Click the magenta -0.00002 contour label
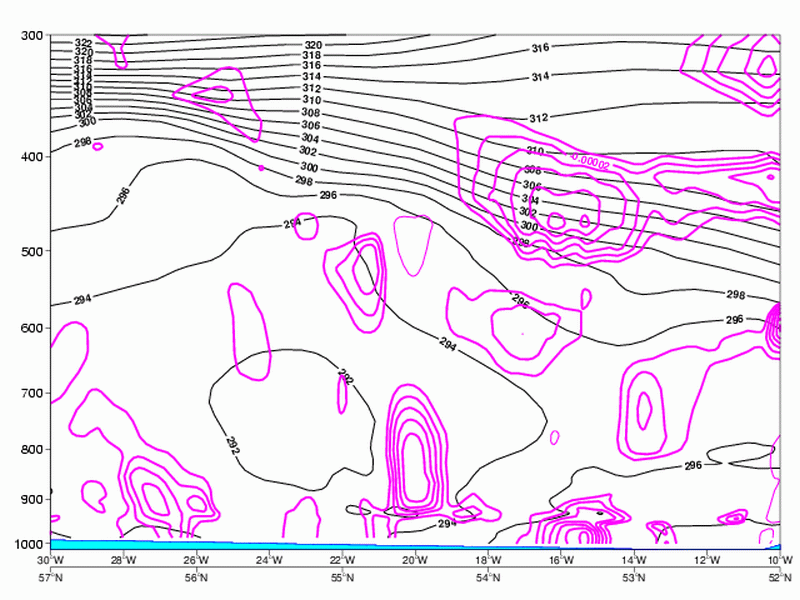 coord(590,158)
